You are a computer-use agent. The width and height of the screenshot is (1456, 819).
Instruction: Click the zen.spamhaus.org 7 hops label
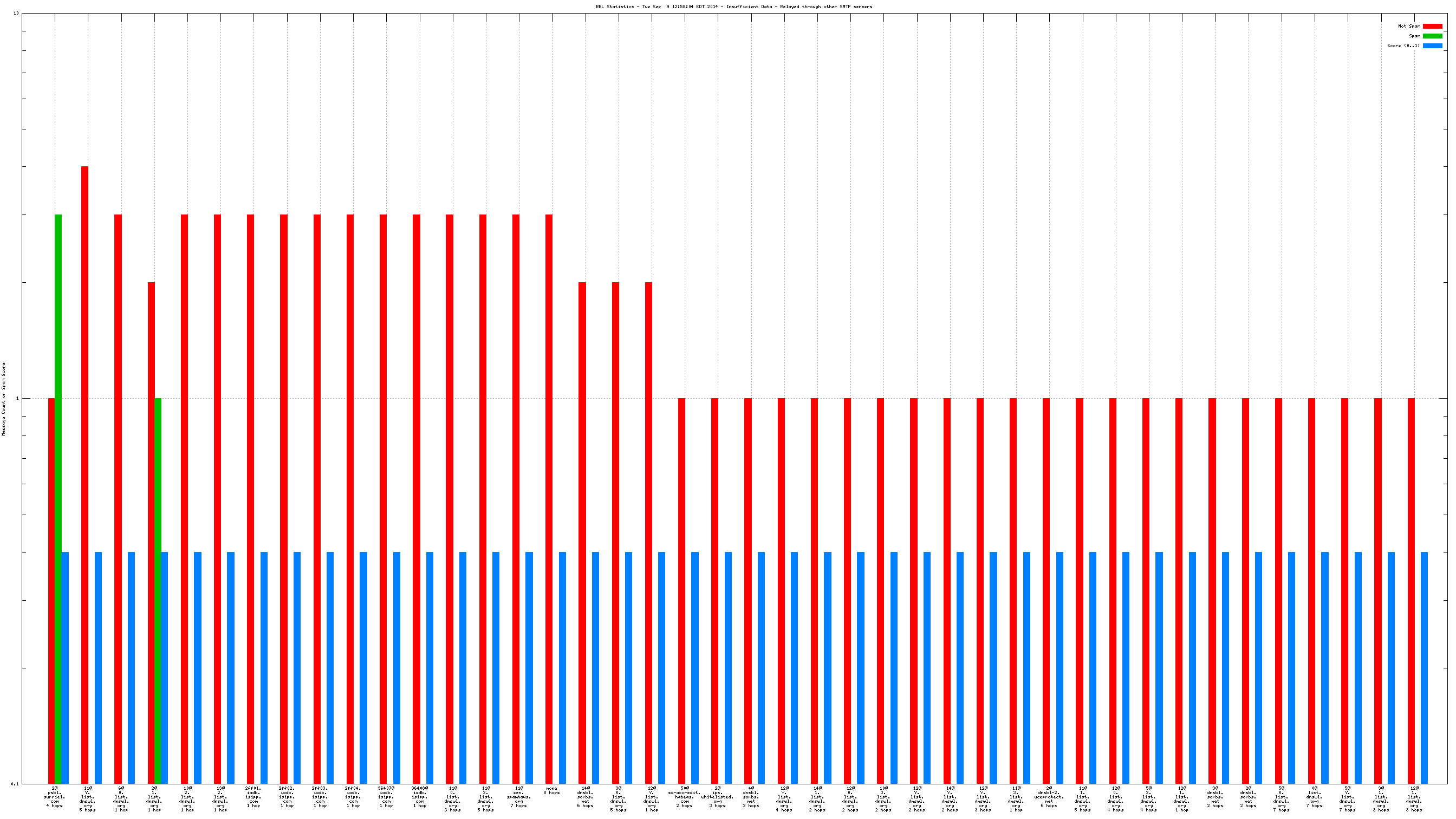[519, 797]
